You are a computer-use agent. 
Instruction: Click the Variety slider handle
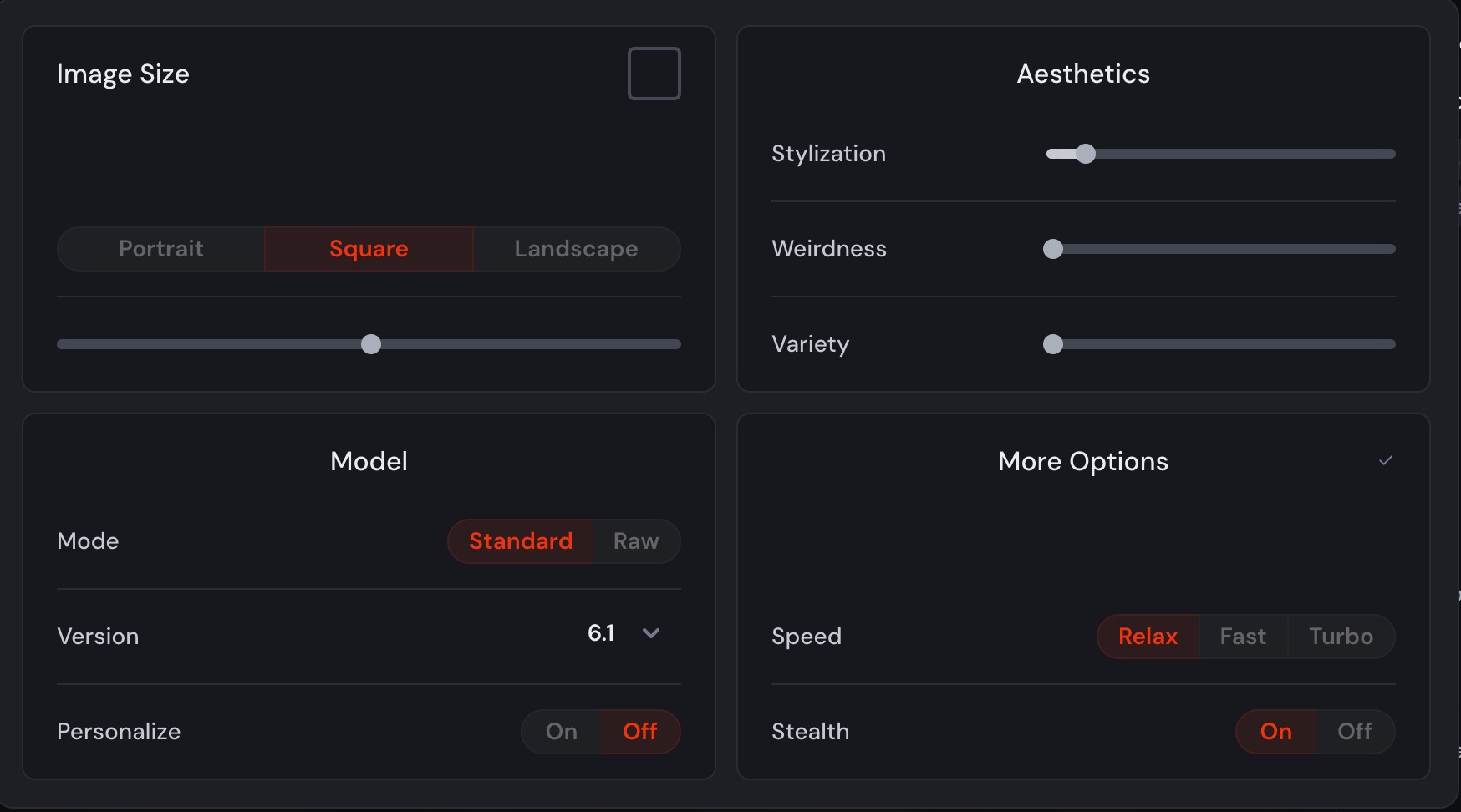(1053, 344)
